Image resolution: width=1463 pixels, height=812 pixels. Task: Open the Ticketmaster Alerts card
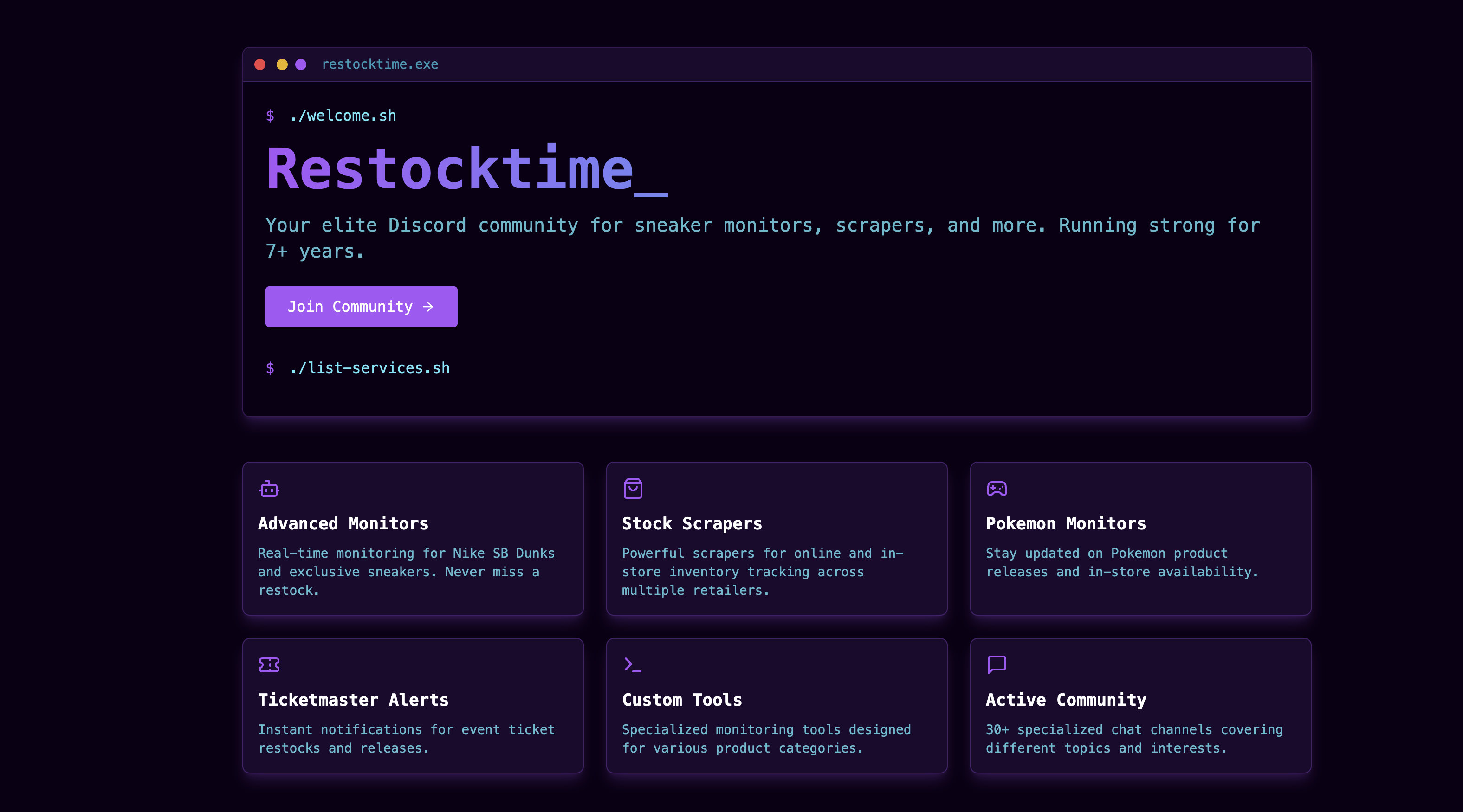(x=353, y=700)
